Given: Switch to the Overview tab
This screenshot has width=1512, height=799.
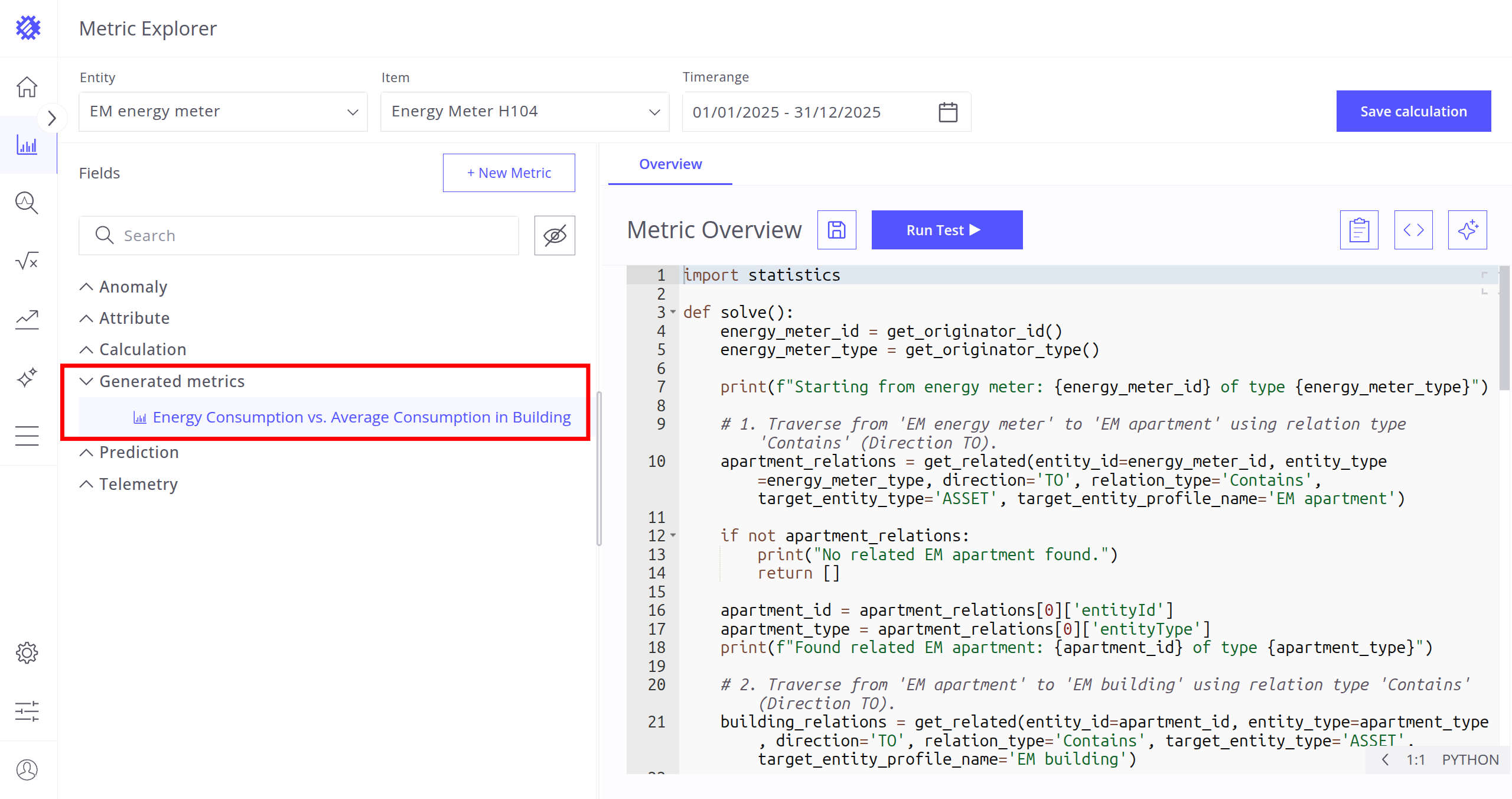Looking at the screenshot, I should tap(670, 164).
